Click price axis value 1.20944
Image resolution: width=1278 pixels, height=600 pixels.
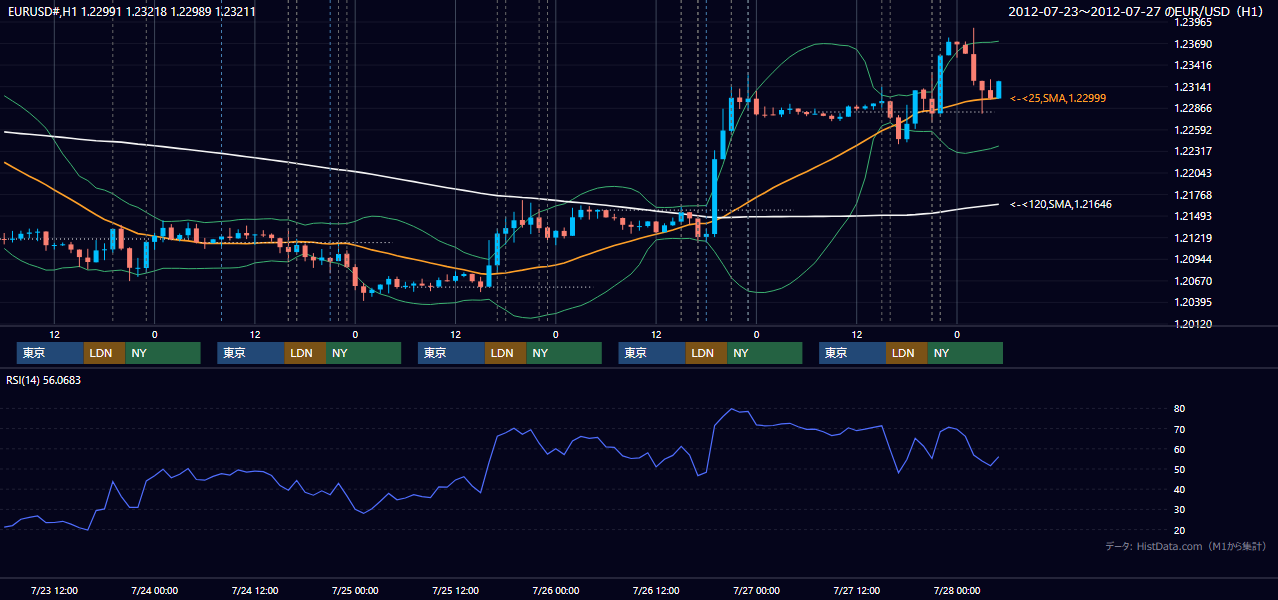point(1193,259)
